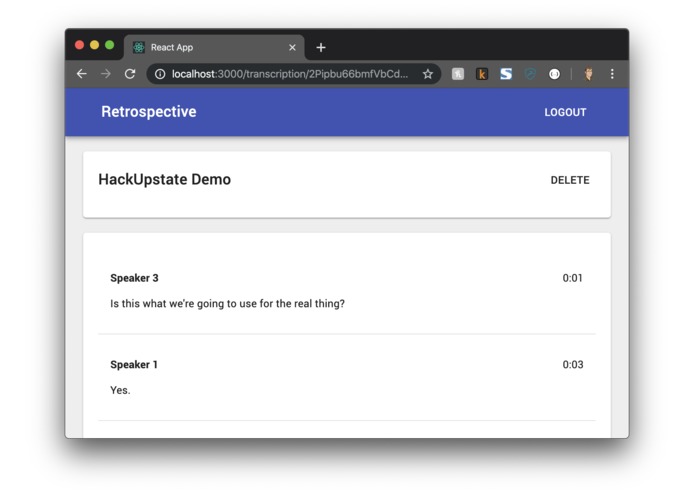
Task: Click the 0:01 timestamp
Action: [x=572, y=278]
